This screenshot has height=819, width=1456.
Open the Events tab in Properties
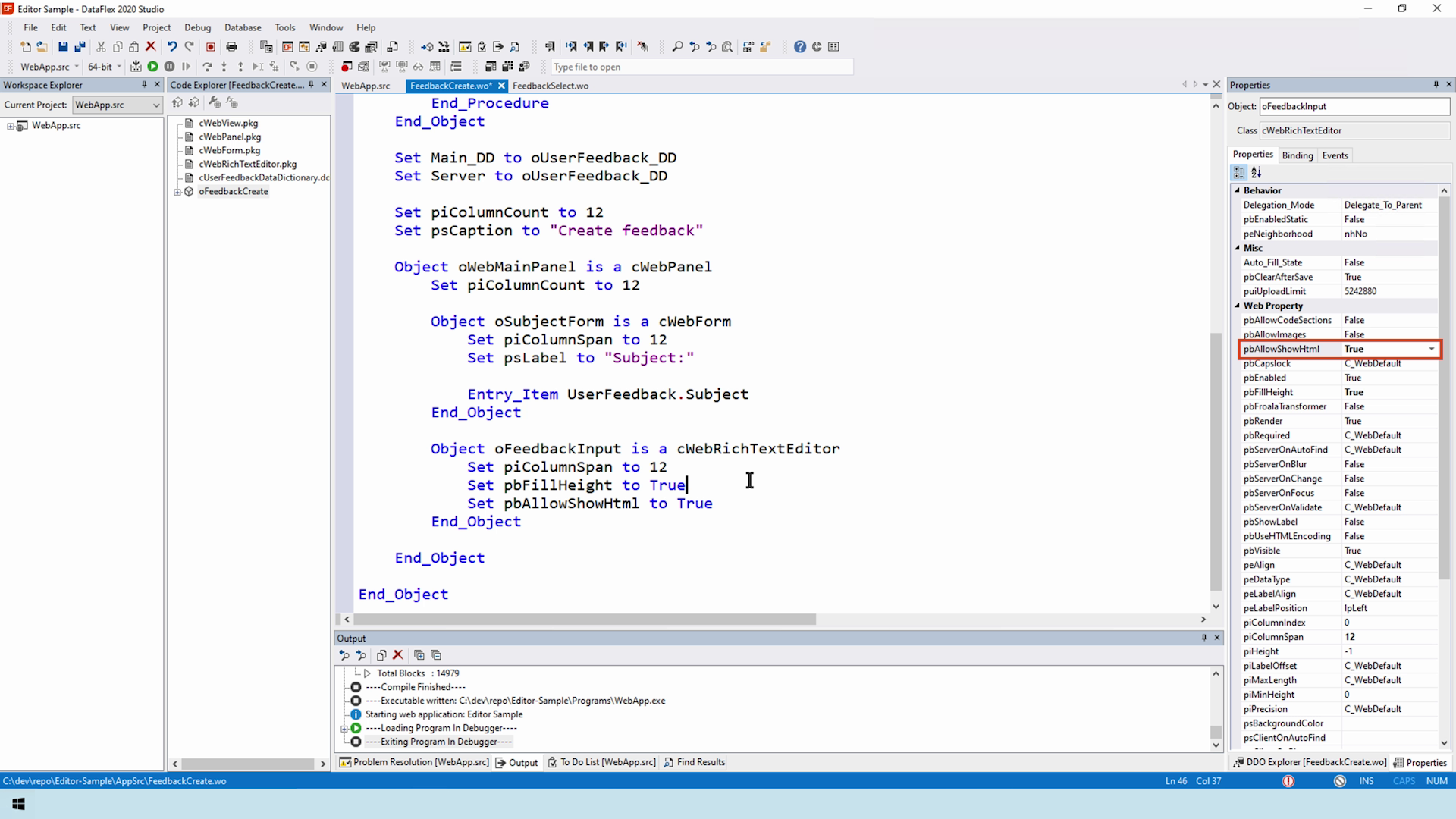point(1335,155)
